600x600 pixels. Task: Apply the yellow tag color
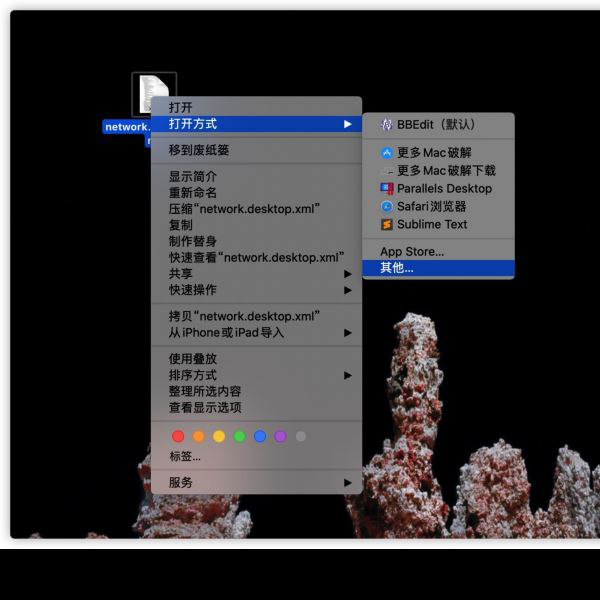point(219,436)
